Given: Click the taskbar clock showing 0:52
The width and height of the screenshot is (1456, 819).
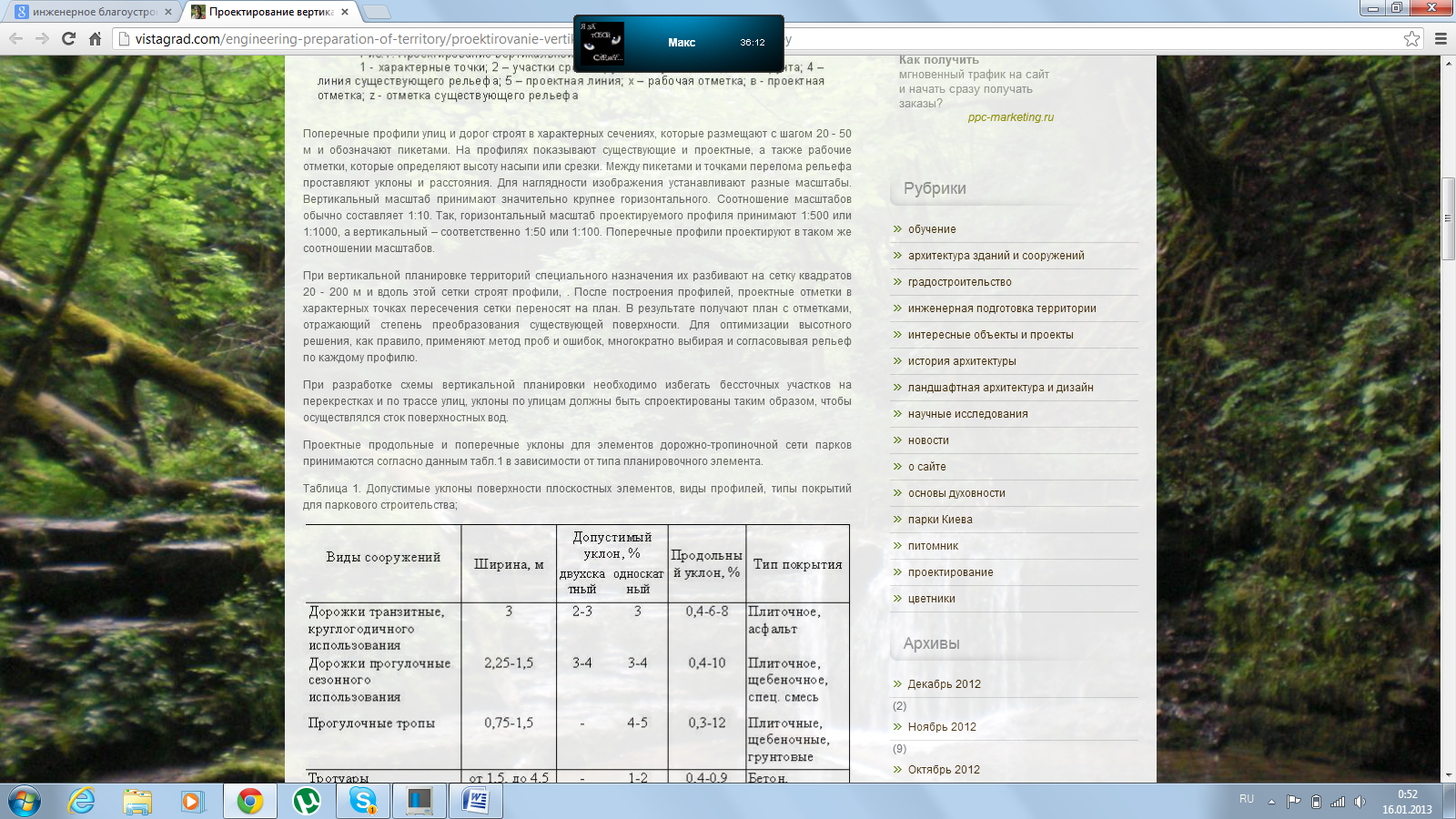Looking at the screenshot, I should [x=1407, y=802].
